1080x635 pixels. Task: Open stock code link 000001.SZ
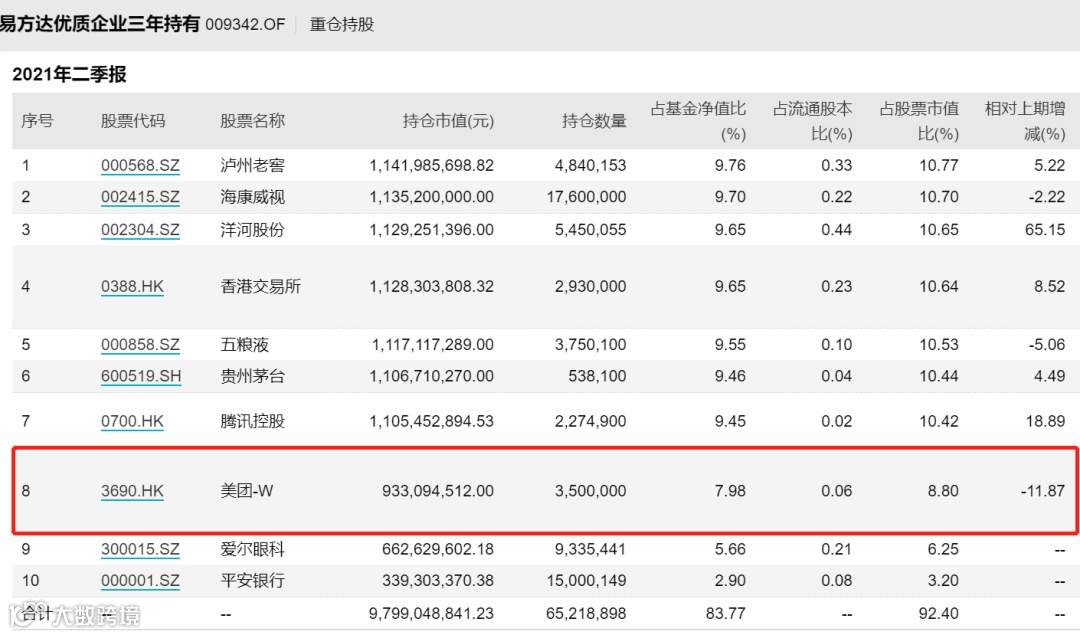click(x=140, y=581)
